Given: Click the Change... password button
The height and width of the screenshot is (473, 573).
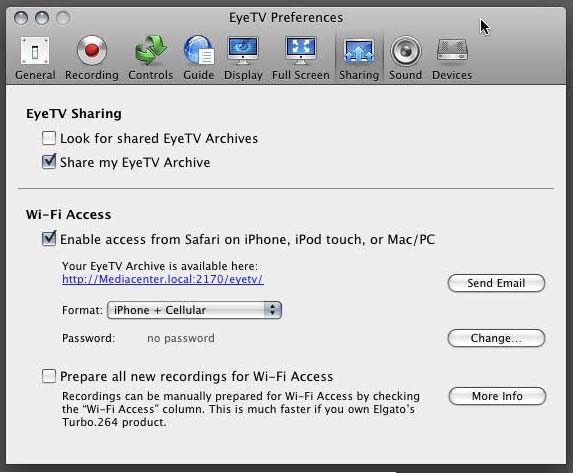Looking at the screenshot, I should click(496, 338).
